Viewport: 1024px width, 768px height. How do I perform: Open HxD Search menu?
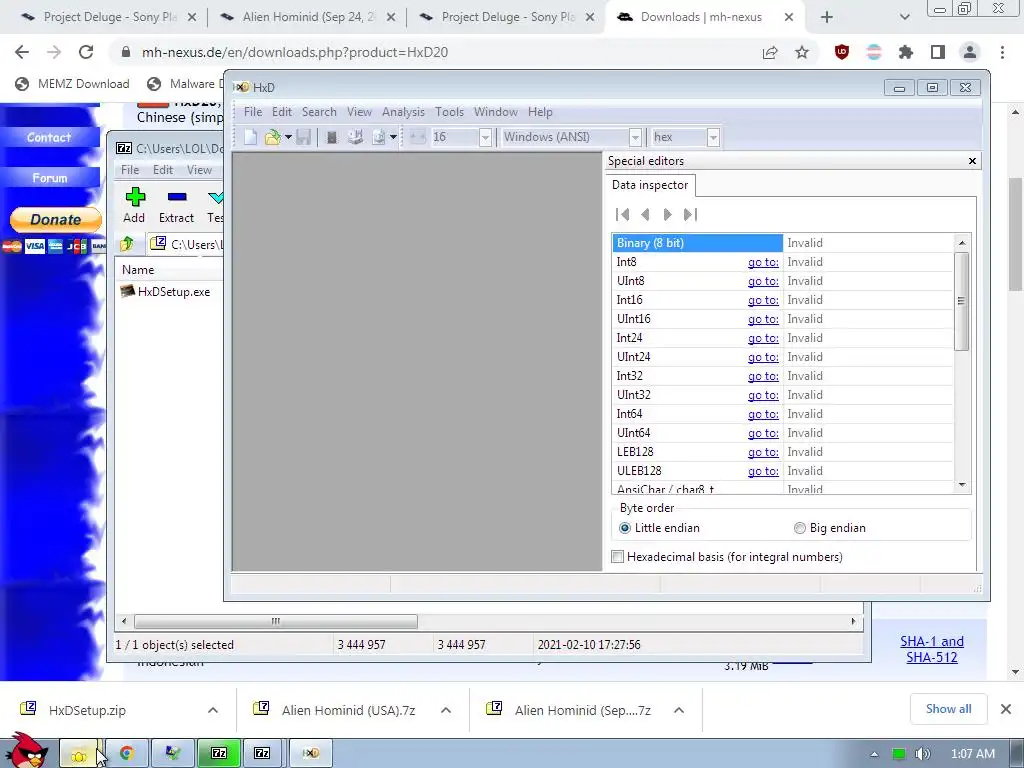[x=319, y=112]
